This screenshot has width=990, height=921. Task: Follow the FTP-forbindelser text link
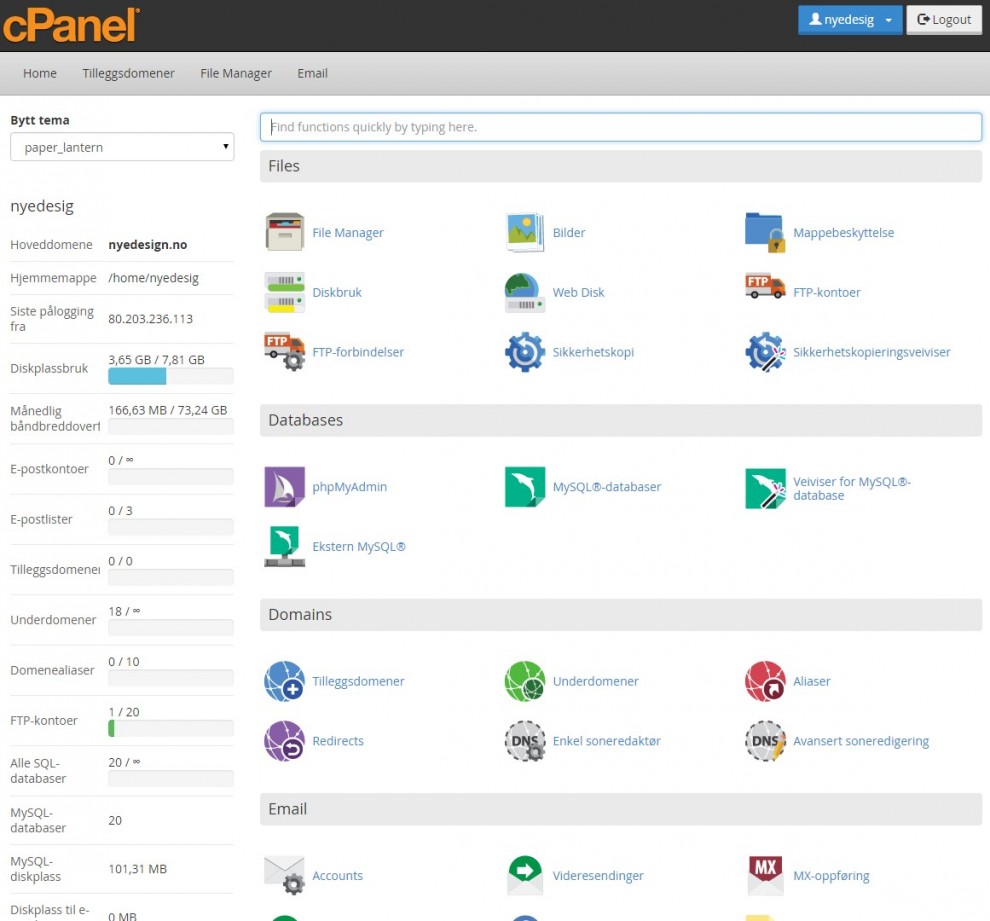click(x=358, y=352)
